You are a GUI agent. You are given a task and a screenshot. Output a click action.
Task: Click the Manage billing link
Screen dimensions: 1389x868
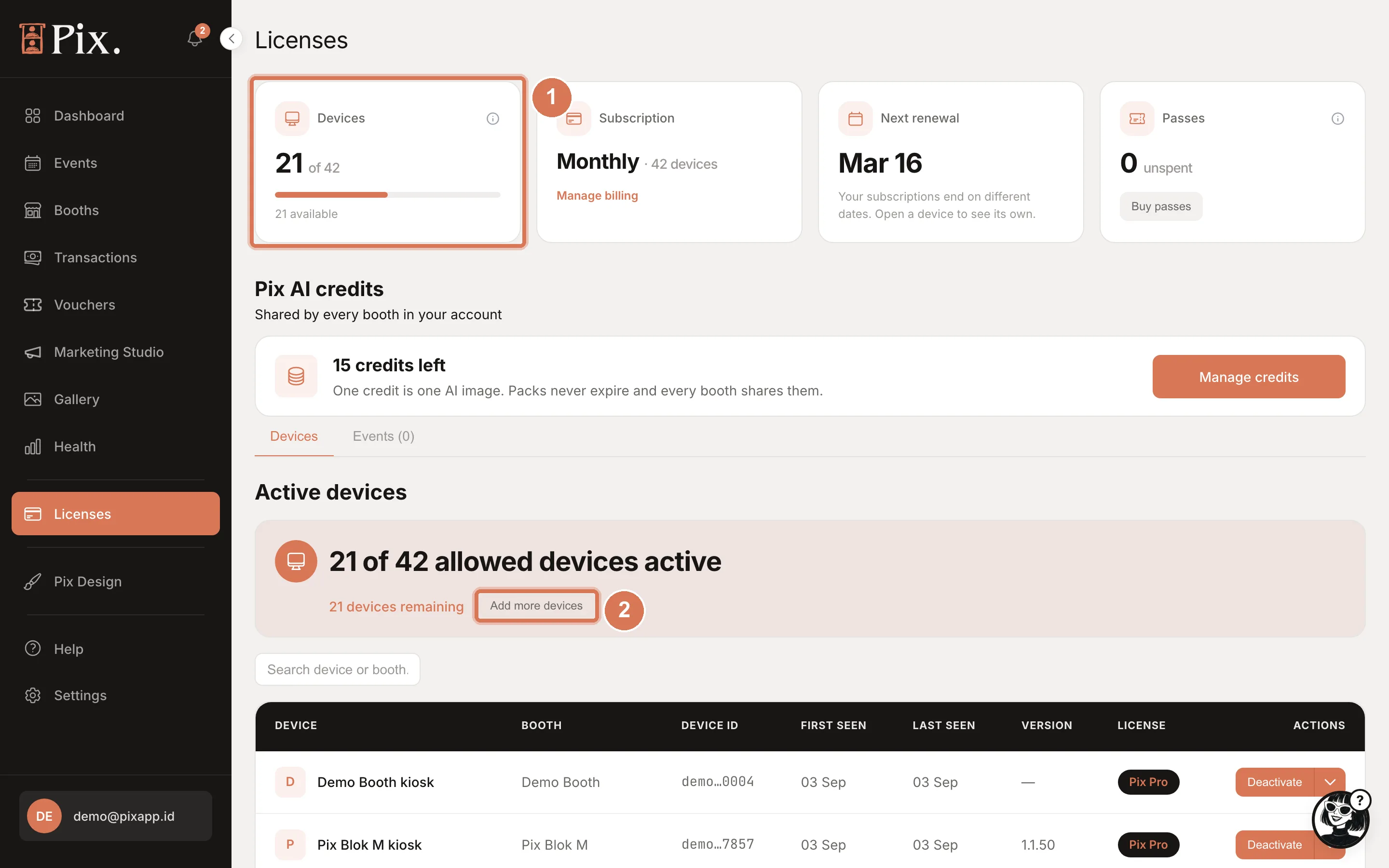tap(597, 196)
